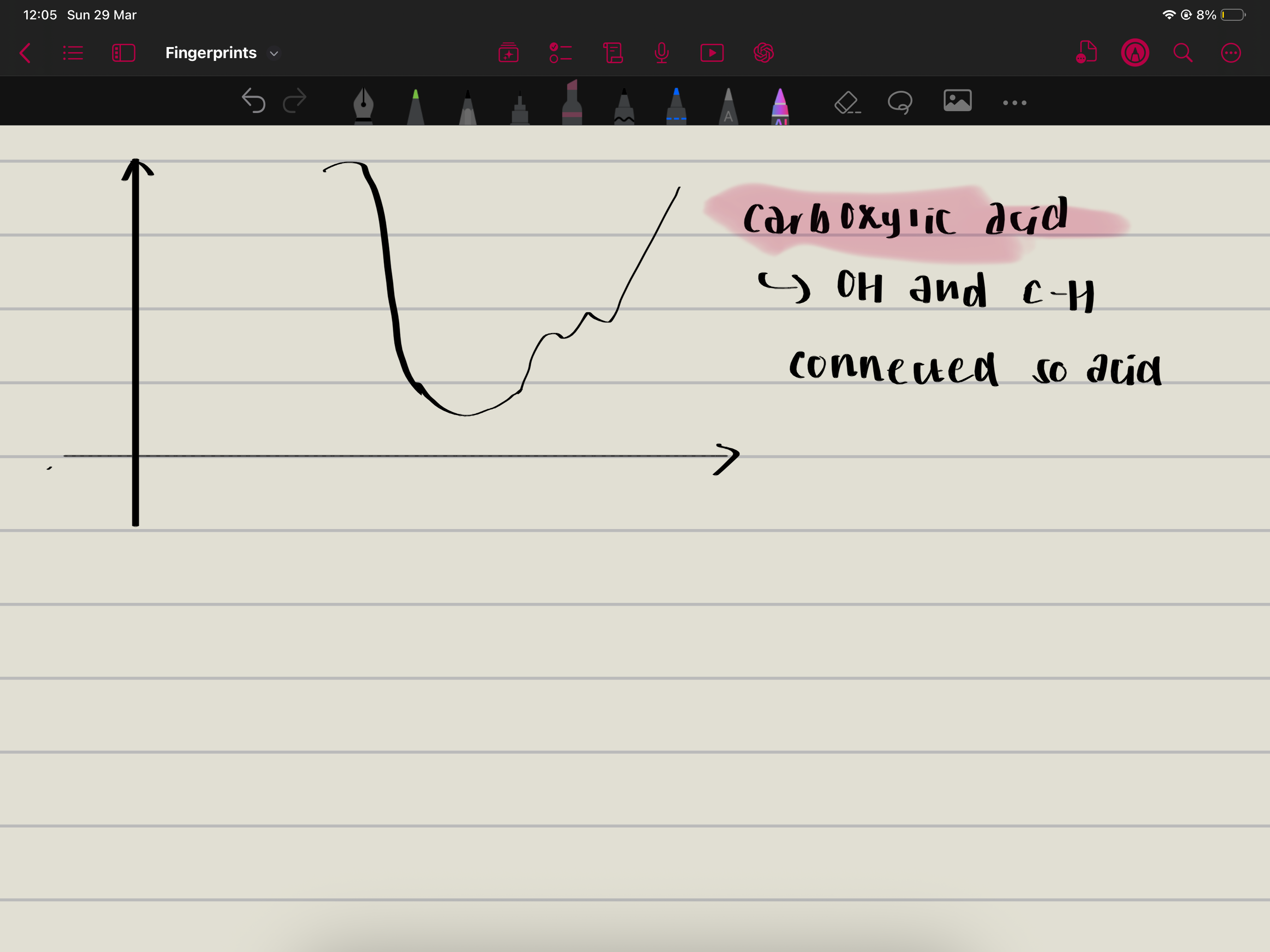Select the pink highlighter tool
Image resolution: width=1270 pixels, height=952 pixels.
(571, 104)
